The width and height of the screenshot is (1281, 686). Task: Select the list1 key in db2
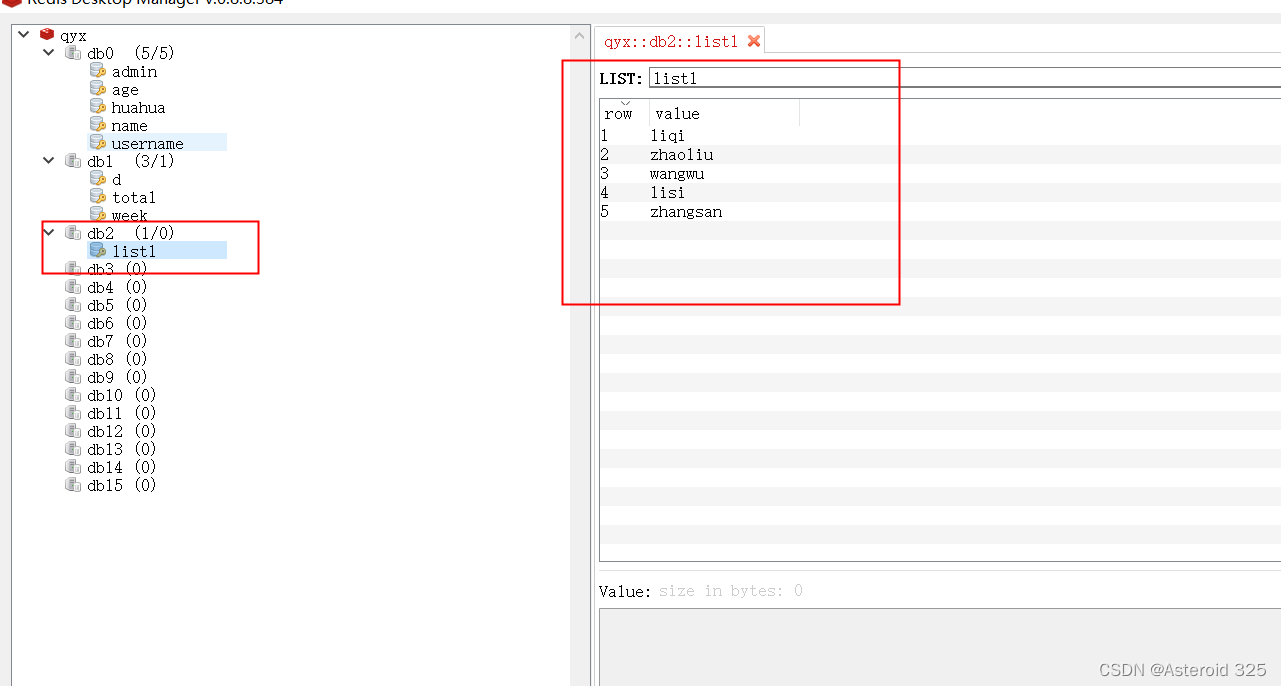click(x=134, y=251)
